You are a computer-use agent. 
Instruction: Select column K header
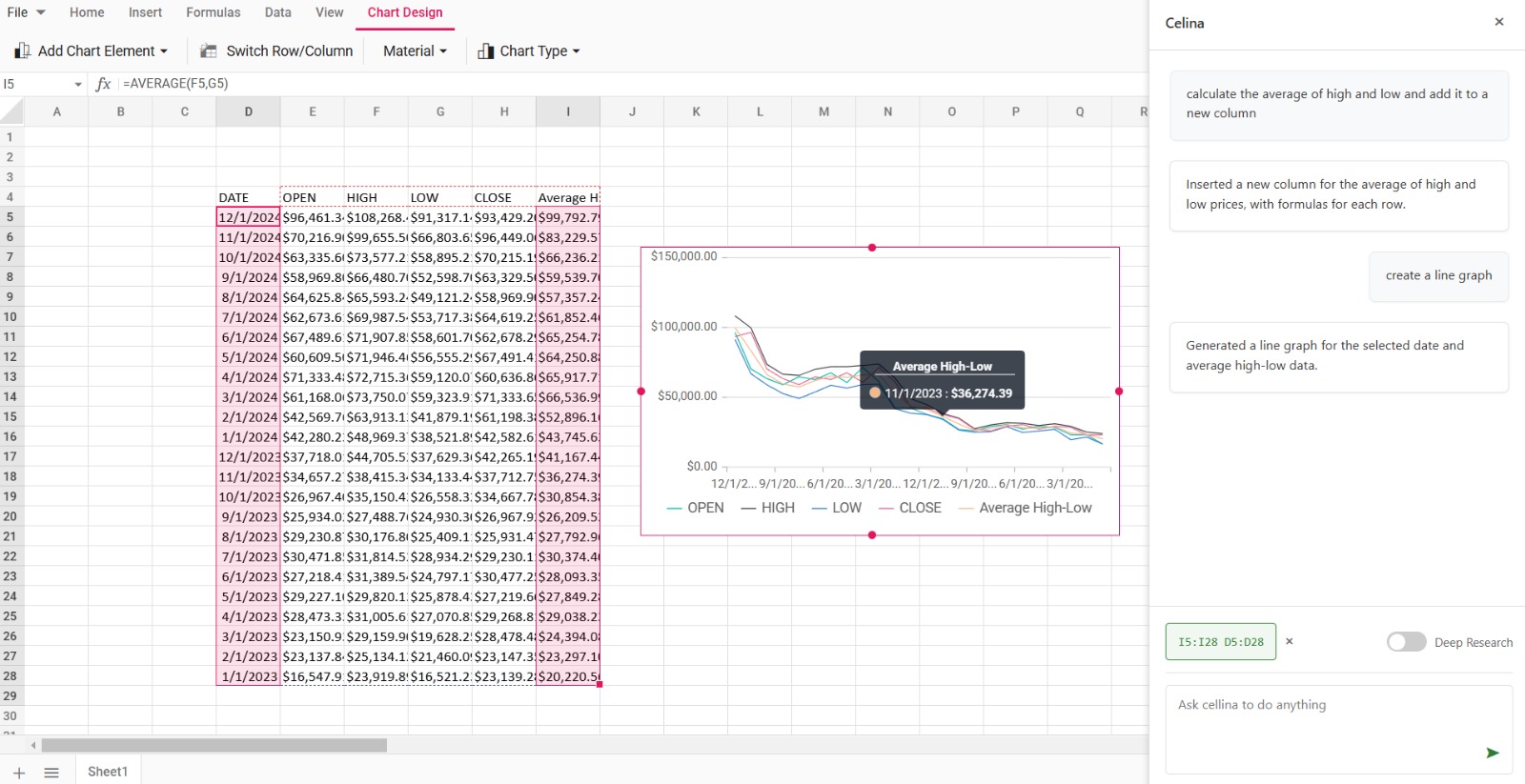696,111
